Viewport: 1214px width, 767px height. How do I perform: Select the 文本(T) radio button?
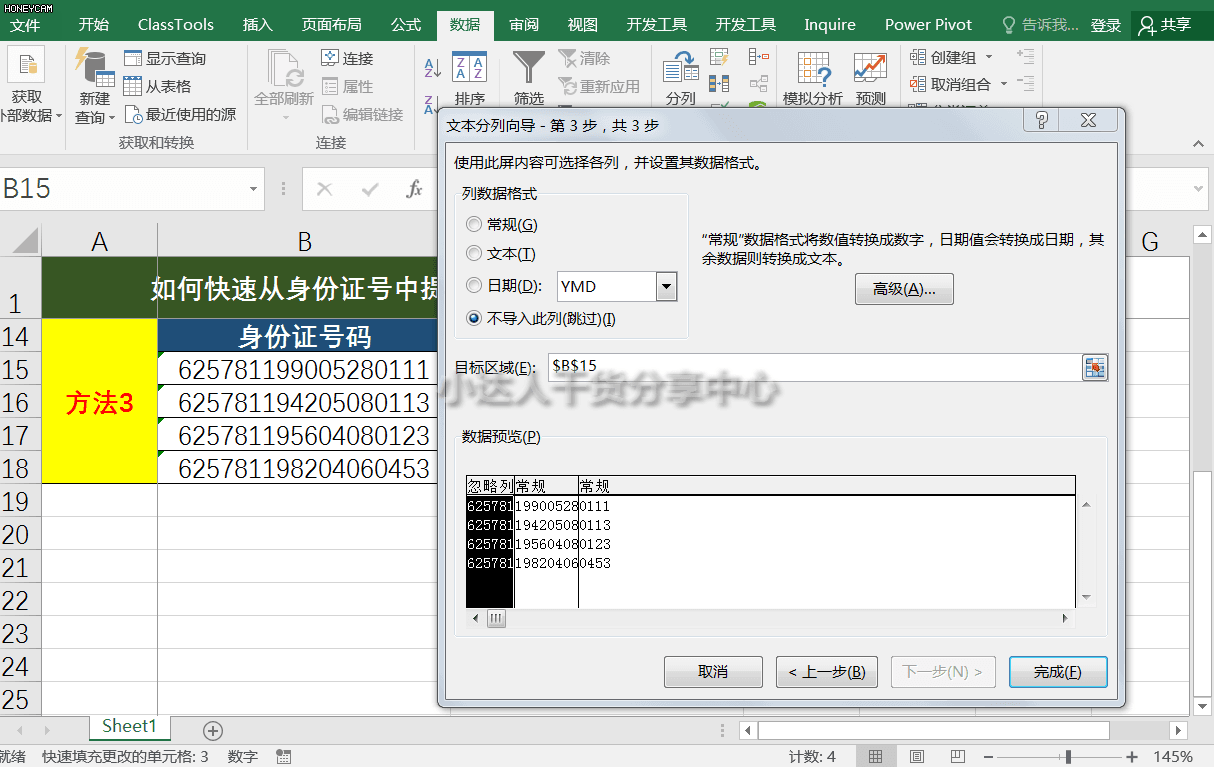(474, 254)
